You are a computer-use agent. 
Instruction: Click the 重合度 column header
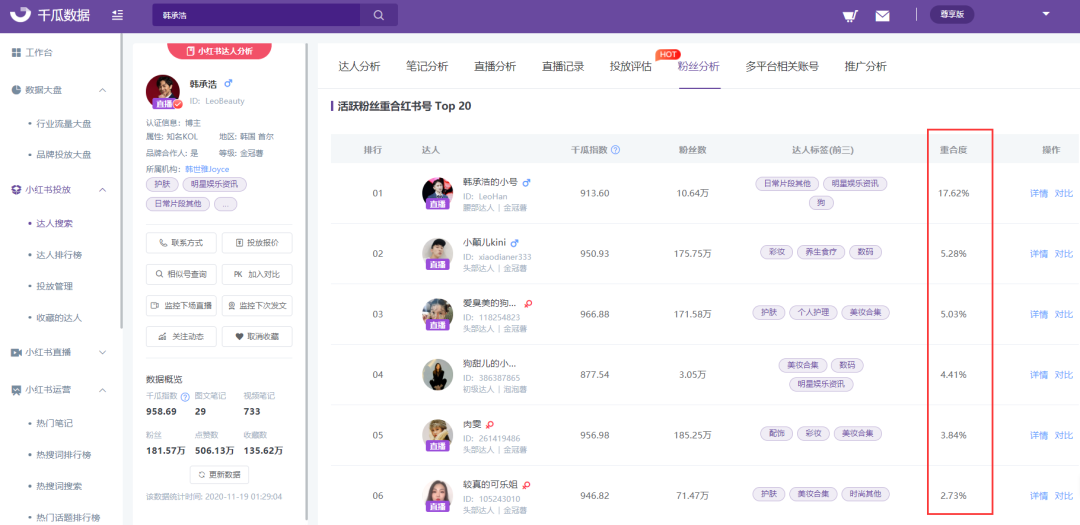(954, 150)
